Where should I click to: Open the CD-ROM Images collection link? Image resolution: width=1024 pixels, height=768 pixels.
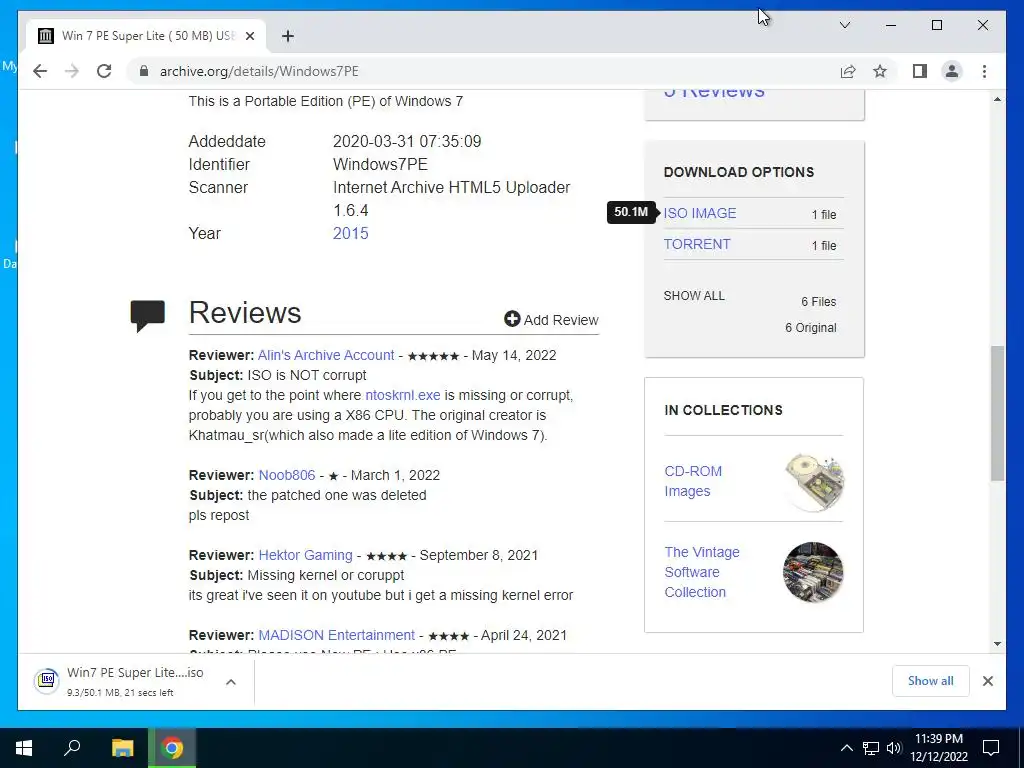[693, 481]
